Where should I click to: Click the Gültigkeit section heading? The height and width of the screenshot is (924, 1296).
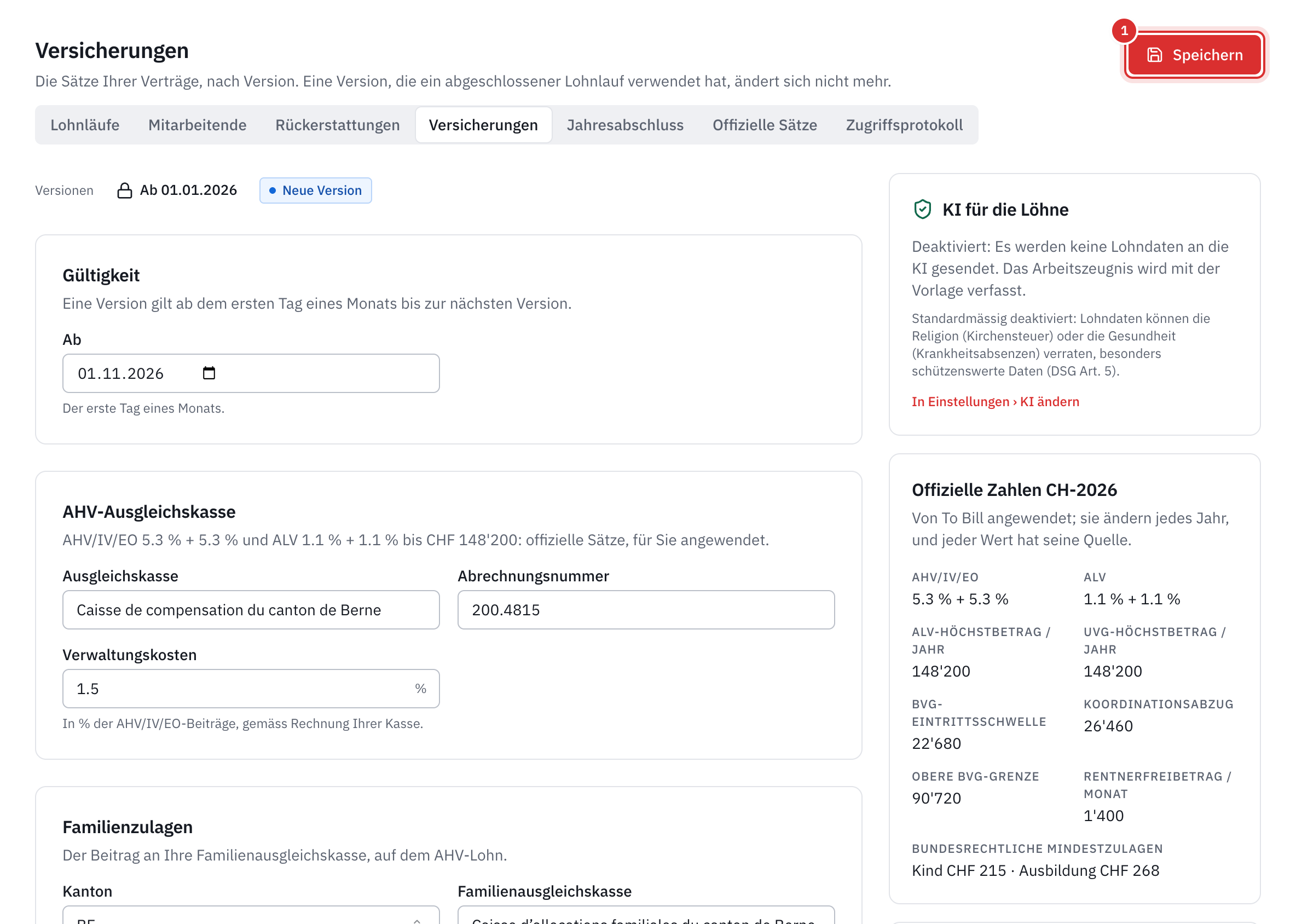click(101, 275)
